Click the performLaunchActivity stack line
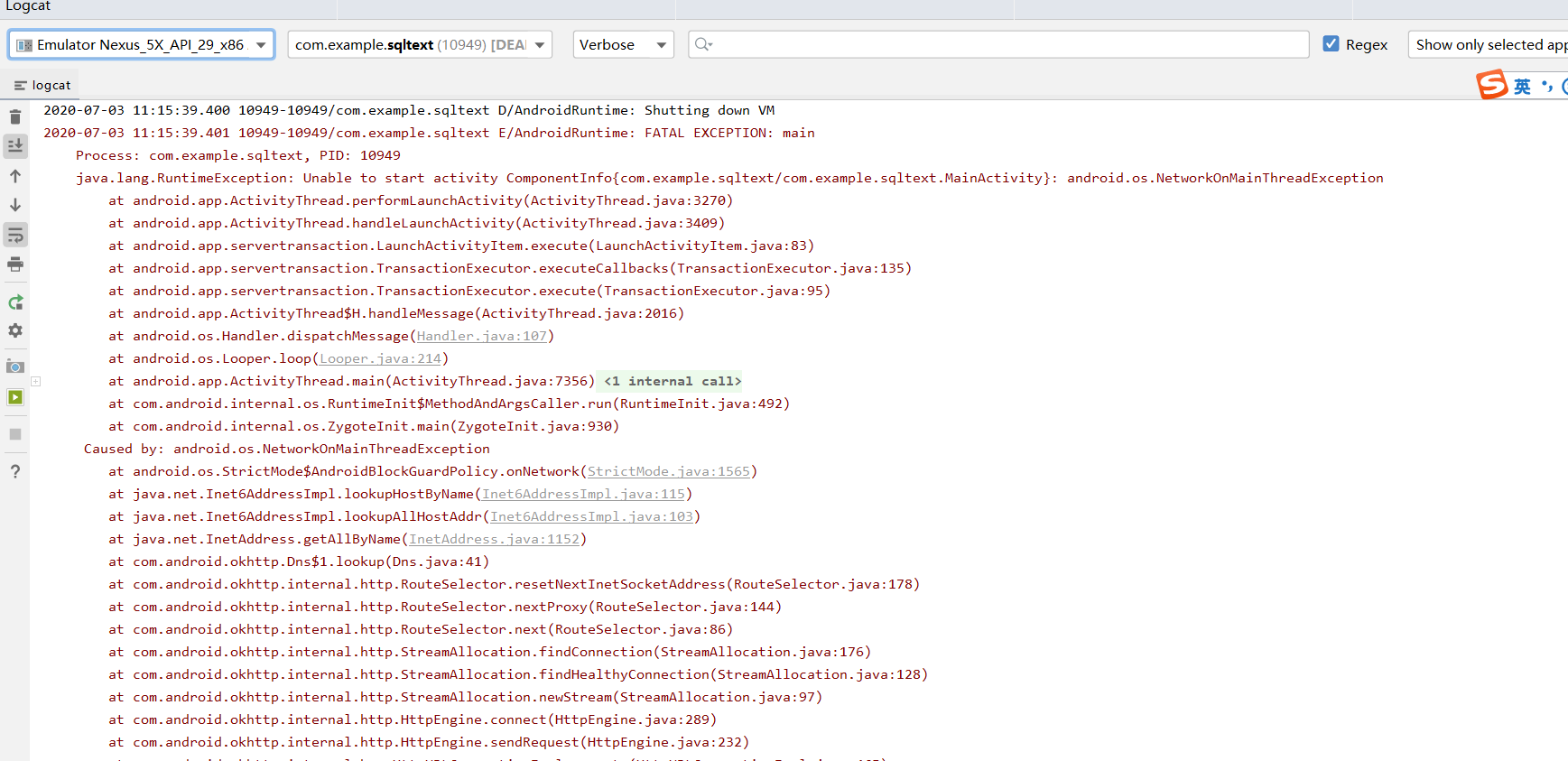 [x=421, y=200]
